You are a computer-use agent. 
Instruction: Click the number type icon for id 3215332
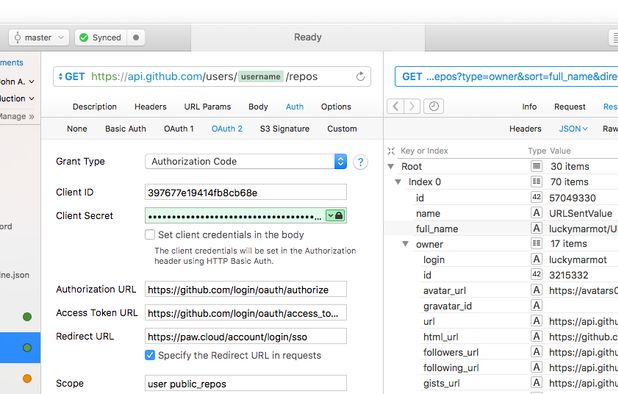tap(536, 275)
